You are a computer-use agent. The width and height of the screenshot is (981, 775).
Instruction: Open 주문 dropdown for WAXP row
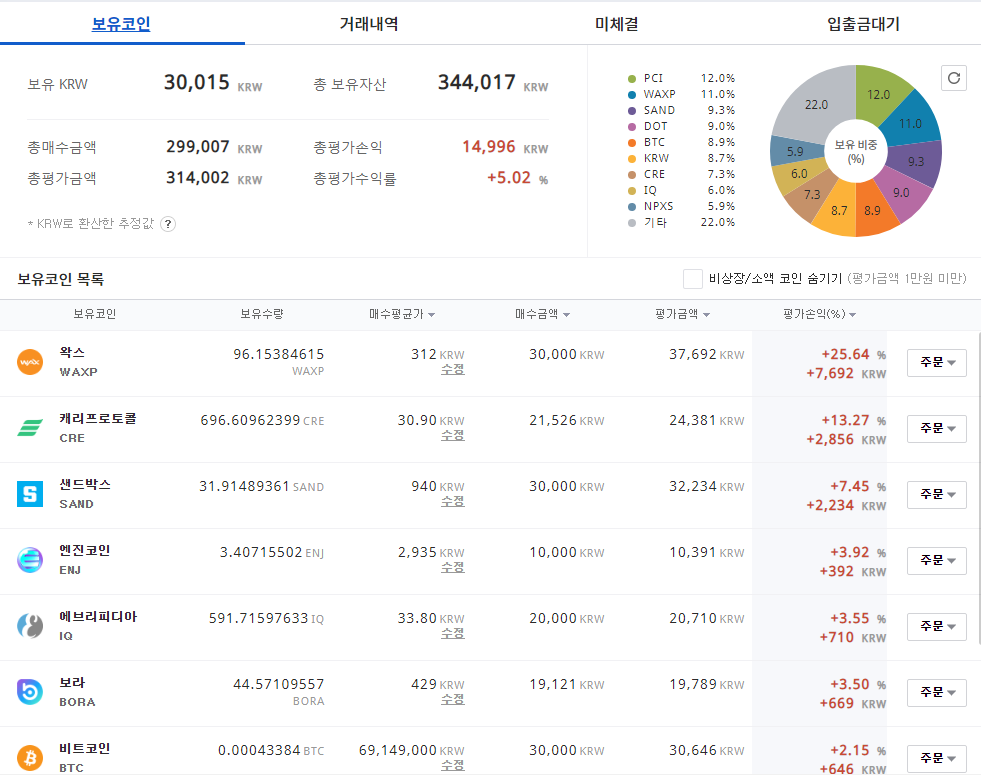[x=937, y=362]
